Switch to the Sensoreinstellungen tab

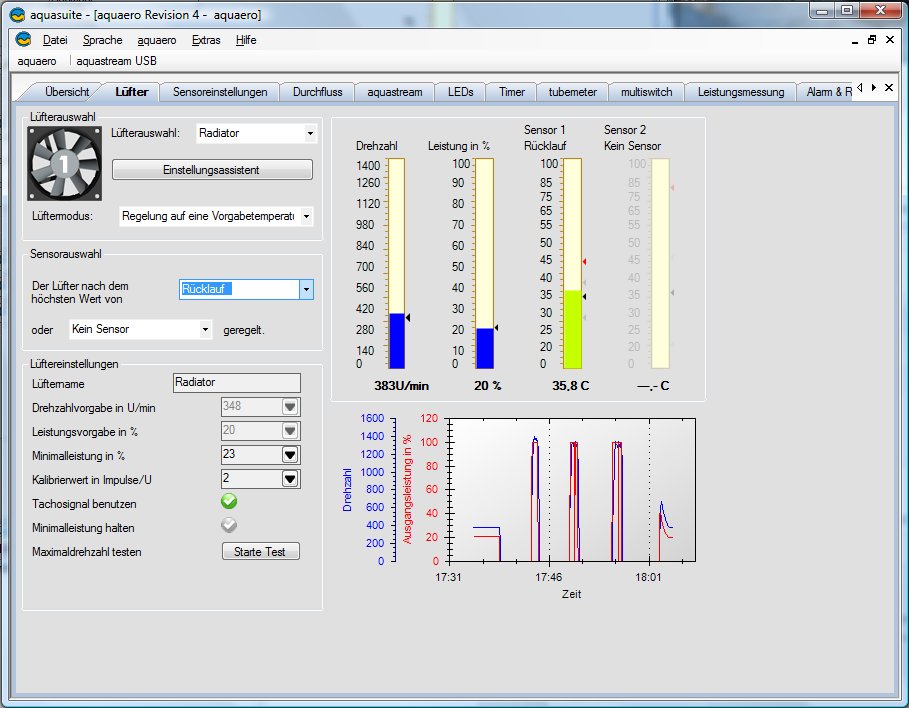pyautogui.click(x=220, y=92)
